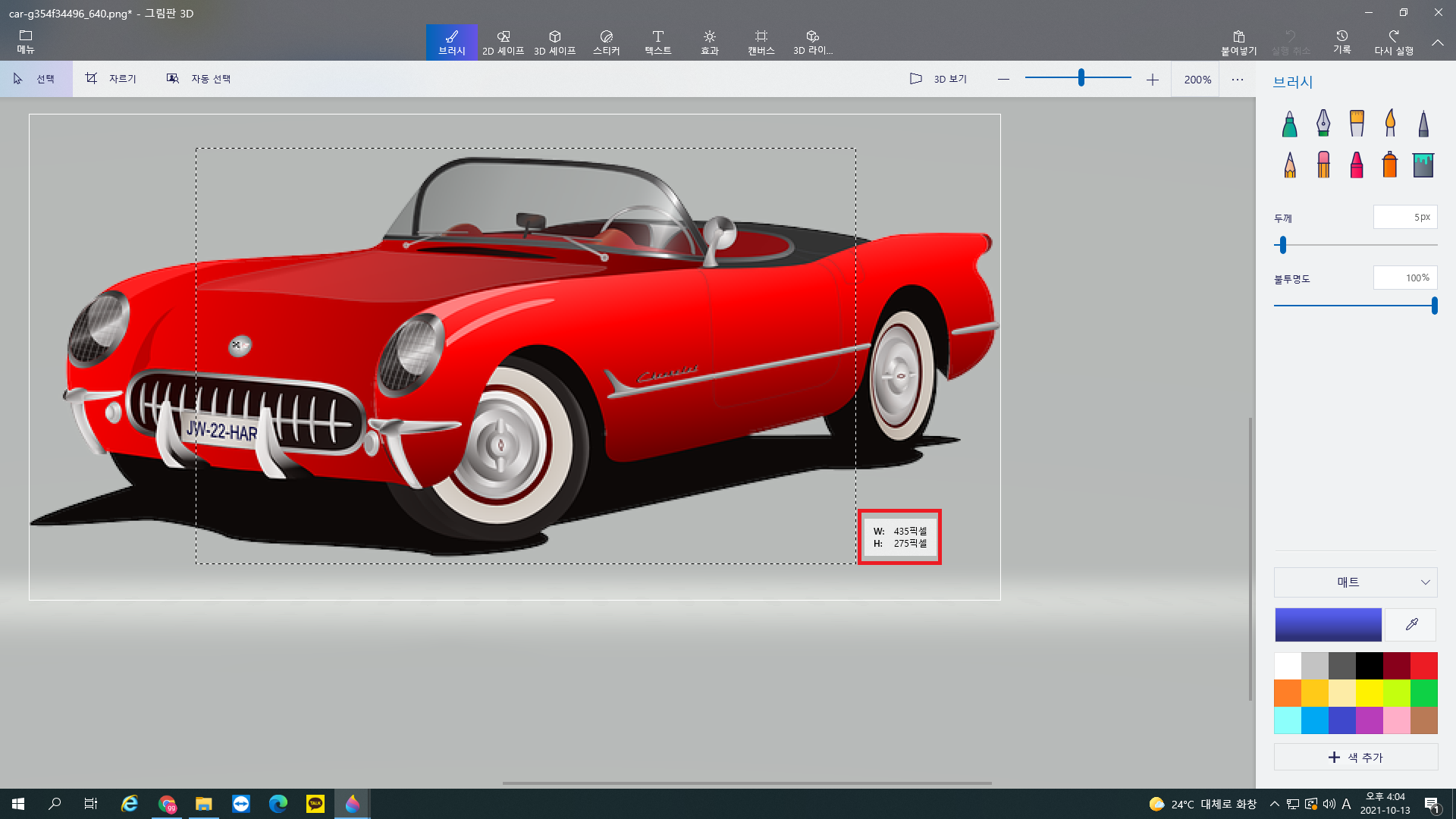Pick the Watercolor brush tool
1456x819 pixels.
click(1390, 124)
